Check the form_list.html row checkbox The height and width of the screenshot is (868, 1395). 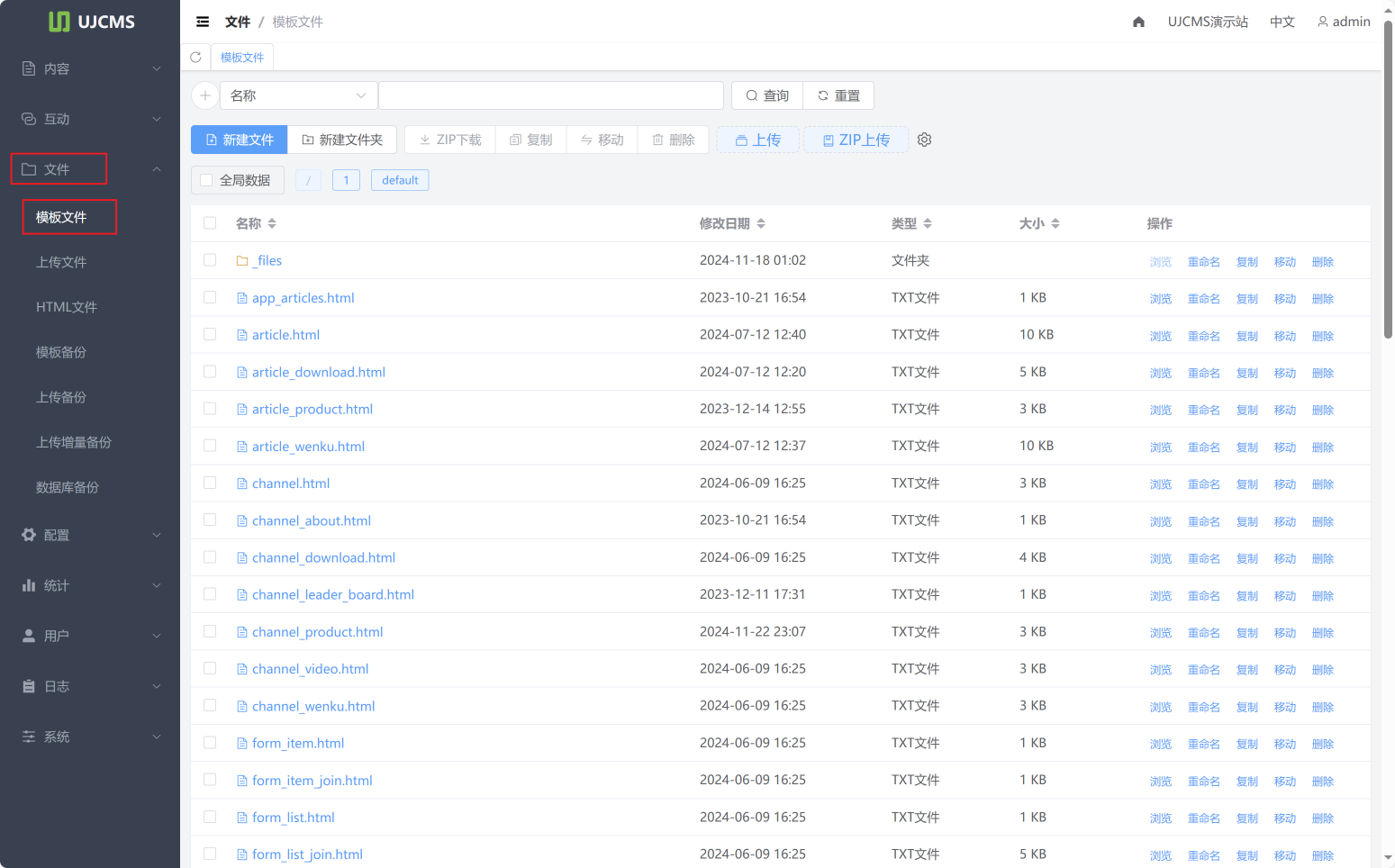point(210,817)
